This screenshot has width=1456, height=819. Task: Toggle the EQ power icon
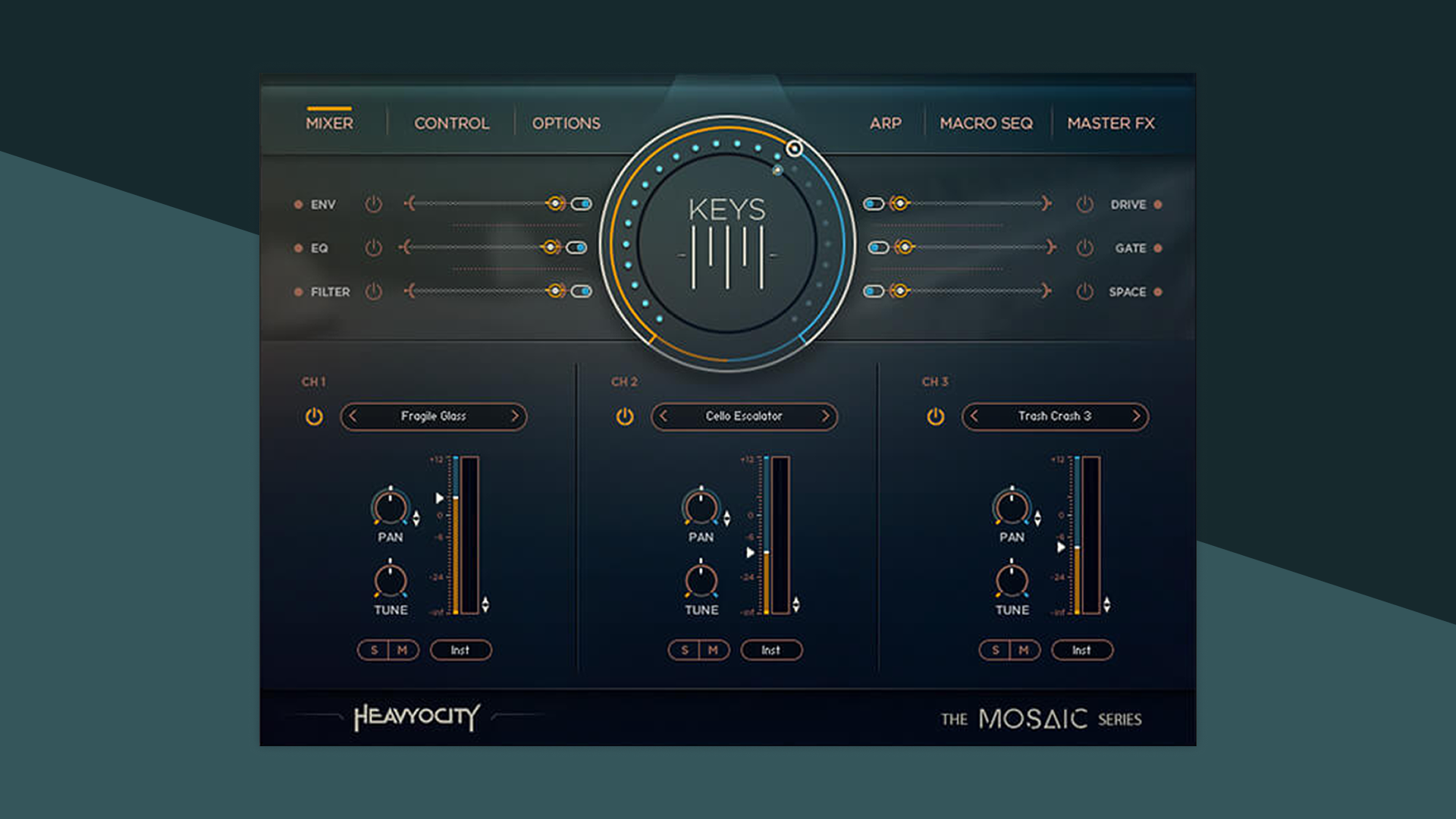pyautogui.click(x=372, y=248)
